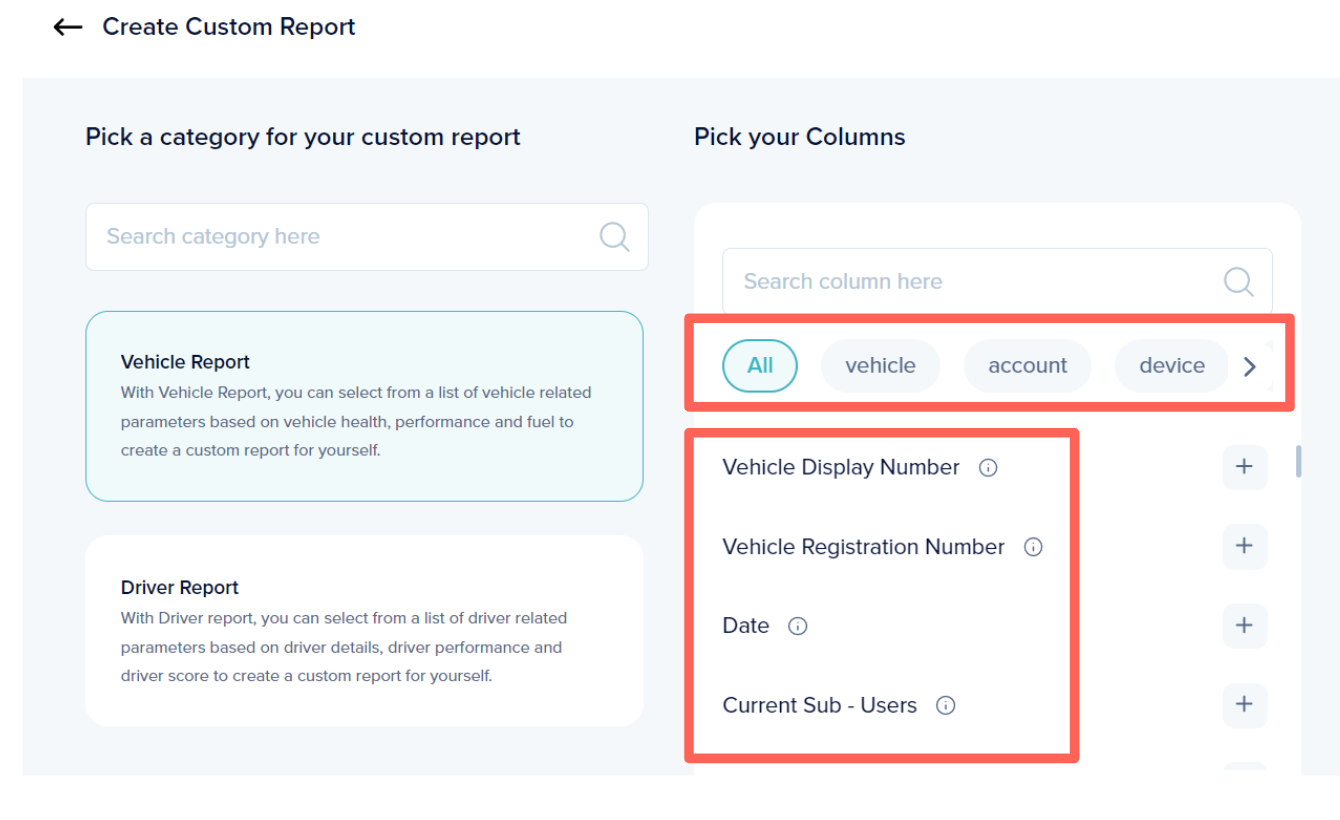
Task: Choose the device filter chip
Action: tap(1171, 366)
